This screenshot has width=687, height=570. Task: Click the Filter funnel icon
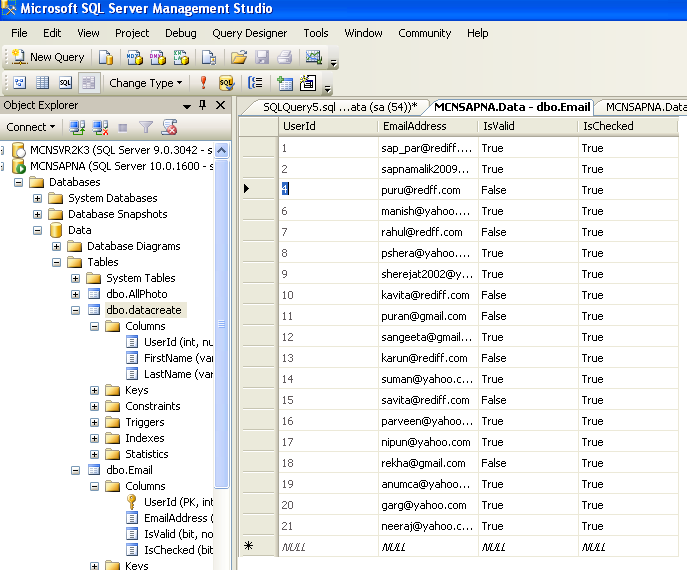coord(145,127)
